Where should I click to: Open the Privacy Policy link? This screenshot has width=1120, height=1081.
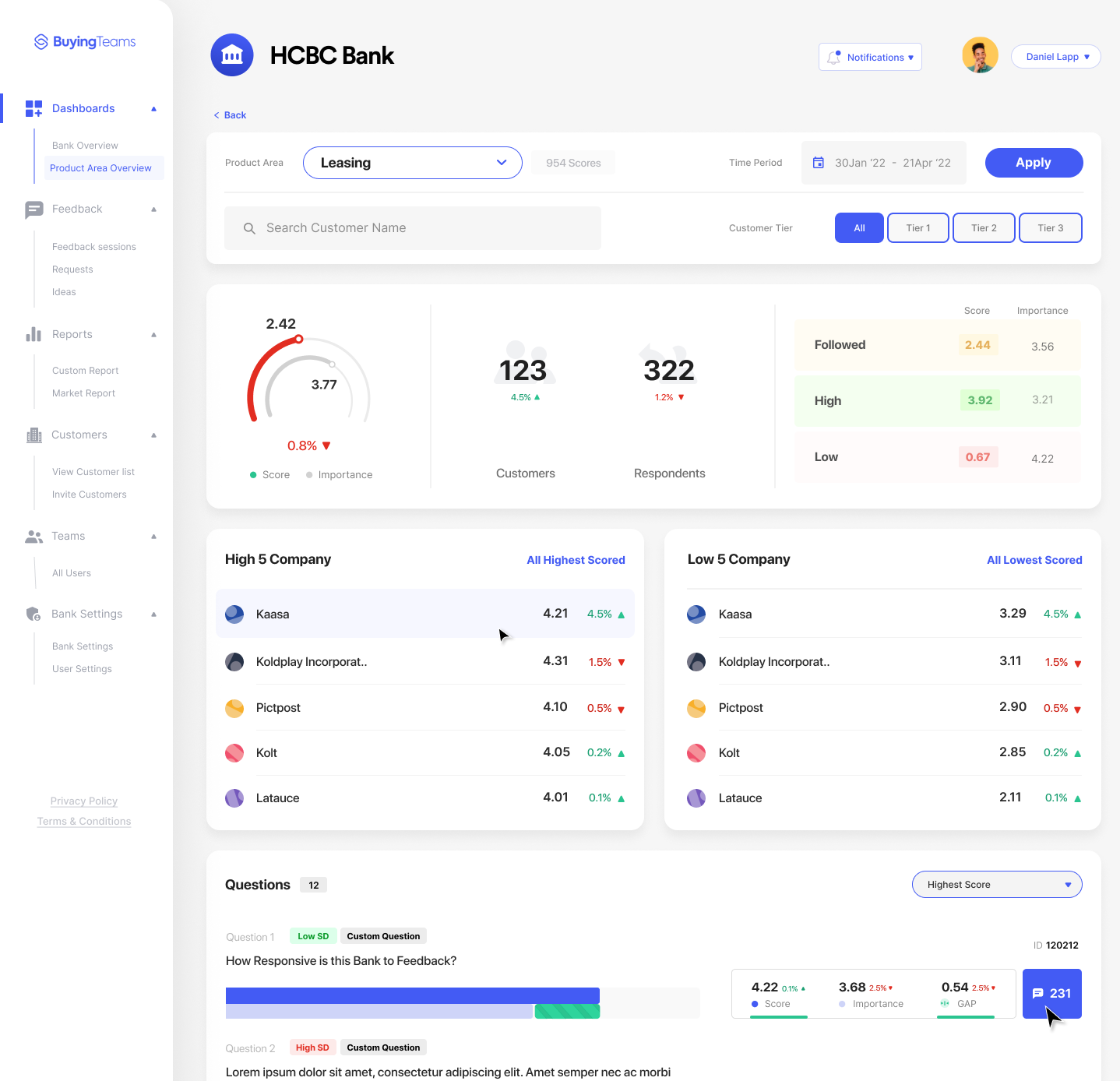[x=84, y=801]
